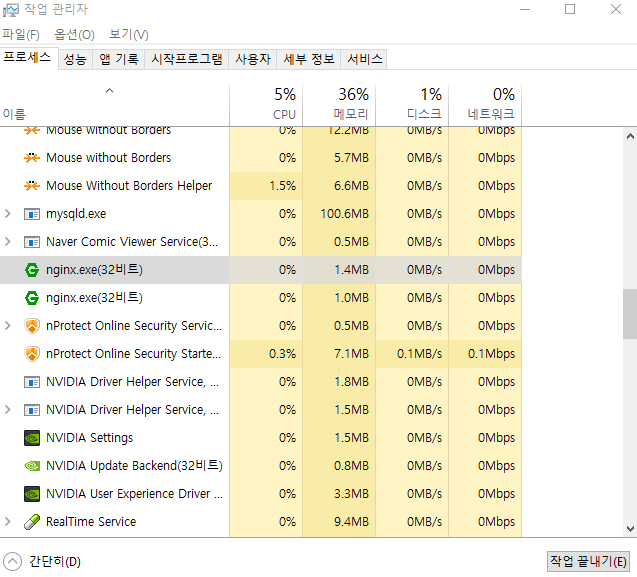Switch to the 시작프로그램 tab
Screen dimensions: 637x577
(x=187, y=59)
